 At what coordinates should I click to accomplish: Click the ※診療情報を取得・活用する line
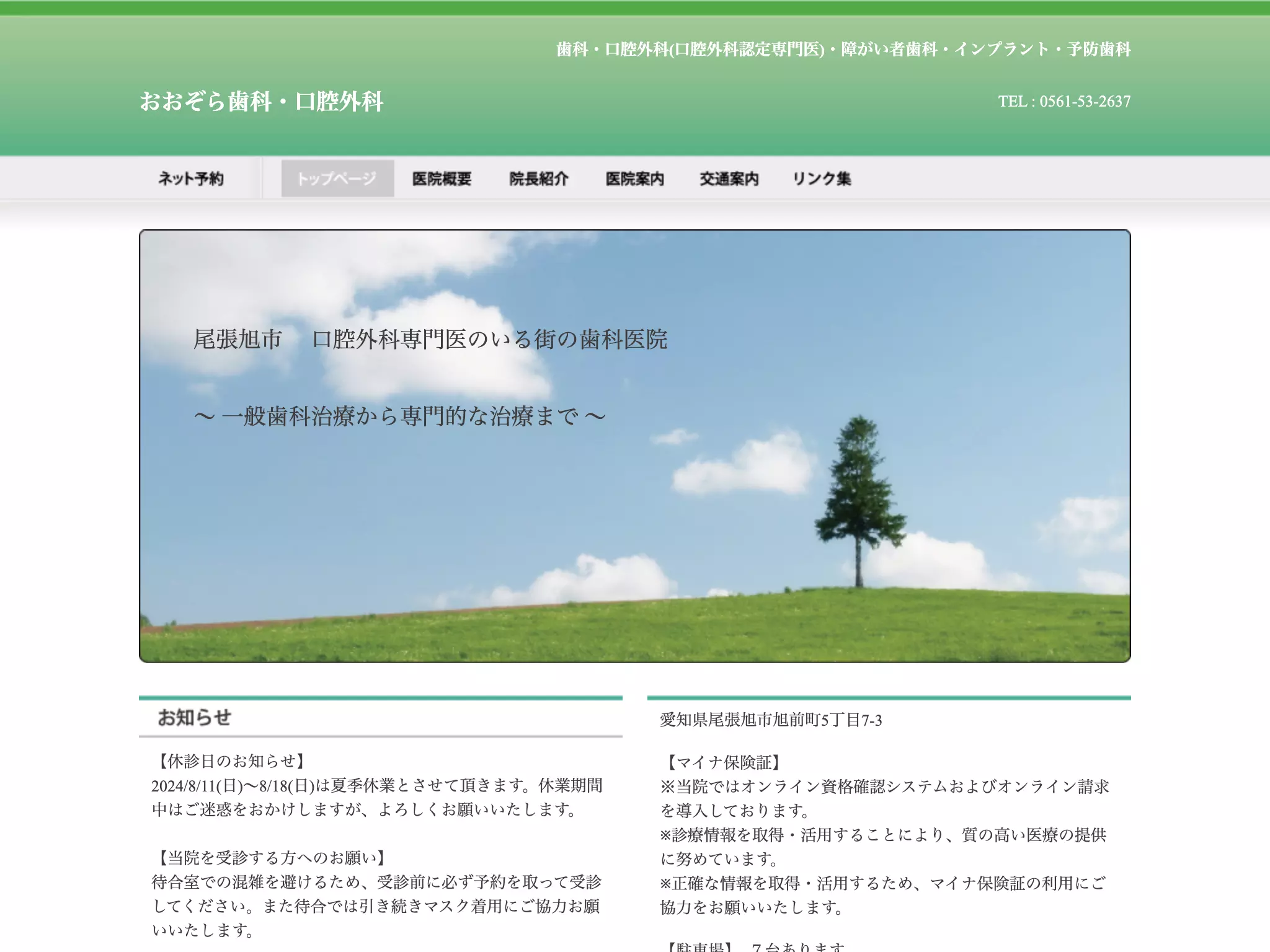coord(884,847)
